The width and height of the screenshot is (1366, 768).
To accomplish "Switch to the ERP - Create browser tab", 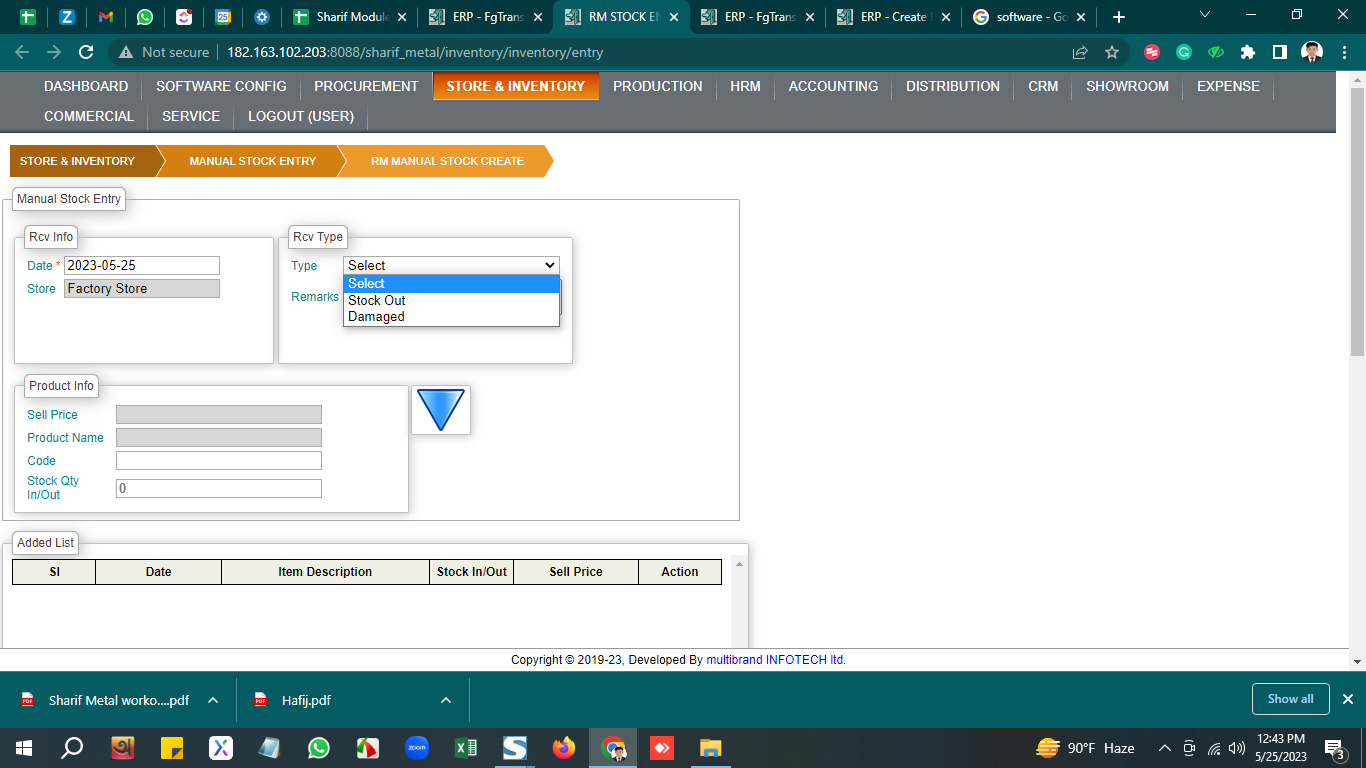I will coord(894,17).
